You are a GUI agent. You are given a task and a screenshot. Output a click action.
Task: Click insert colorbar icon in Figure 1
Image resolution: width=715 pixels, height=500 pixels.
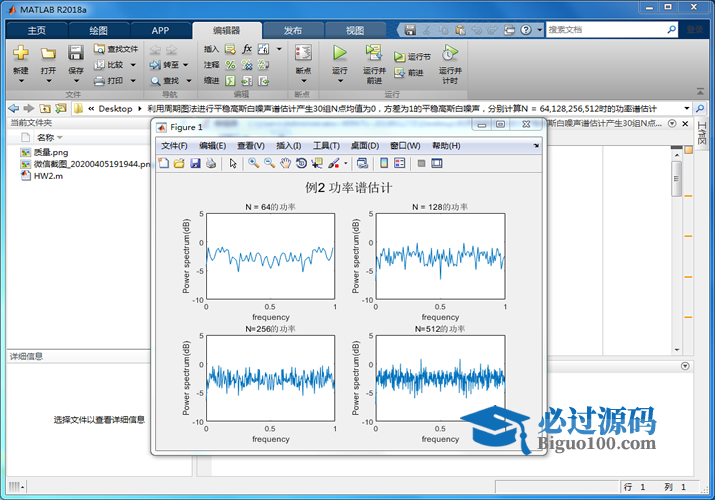pyautogui.click(x=384, y=163)
